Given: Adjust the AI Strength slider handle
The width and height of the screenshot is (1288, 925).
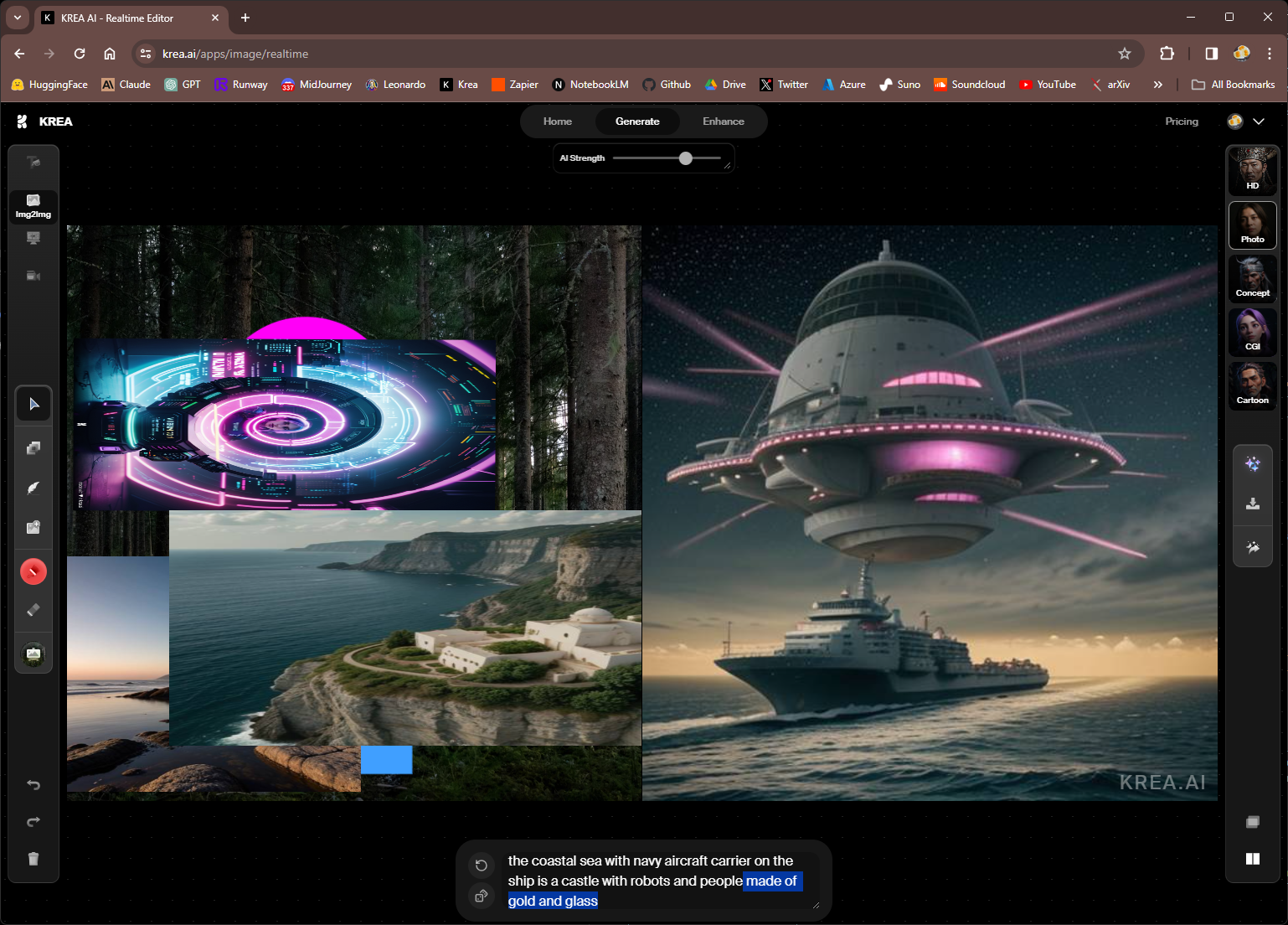Looking at the screenshot, I should (686, 158).
